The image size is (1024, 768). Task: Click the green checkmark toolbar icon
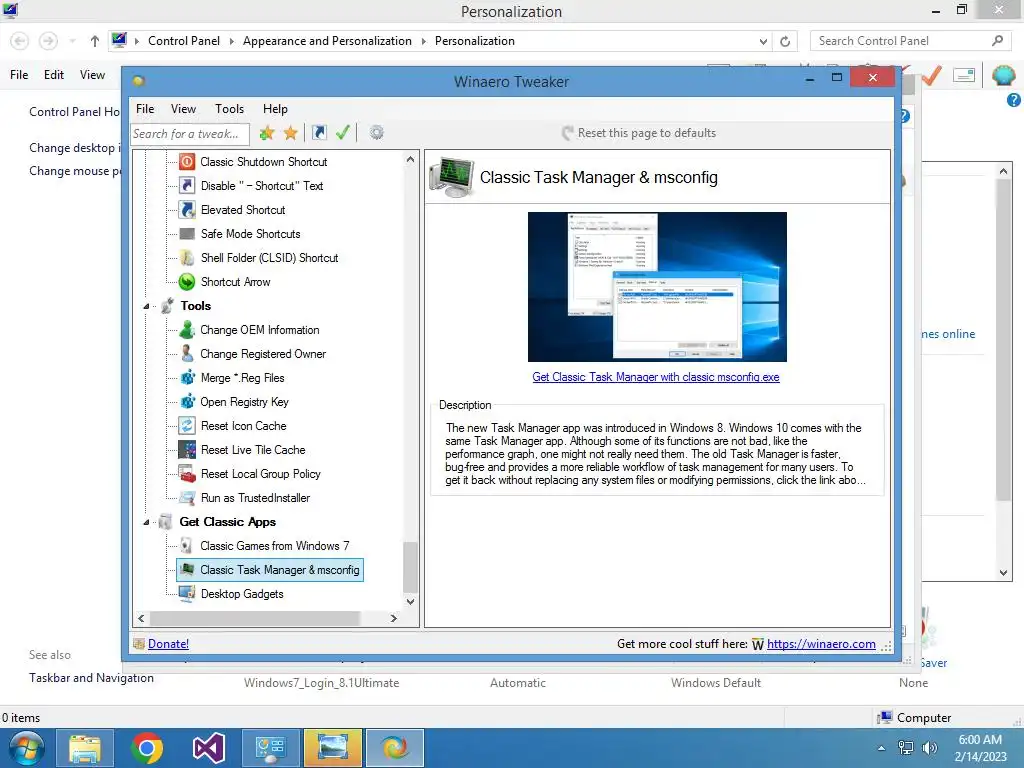click(343, 133)
